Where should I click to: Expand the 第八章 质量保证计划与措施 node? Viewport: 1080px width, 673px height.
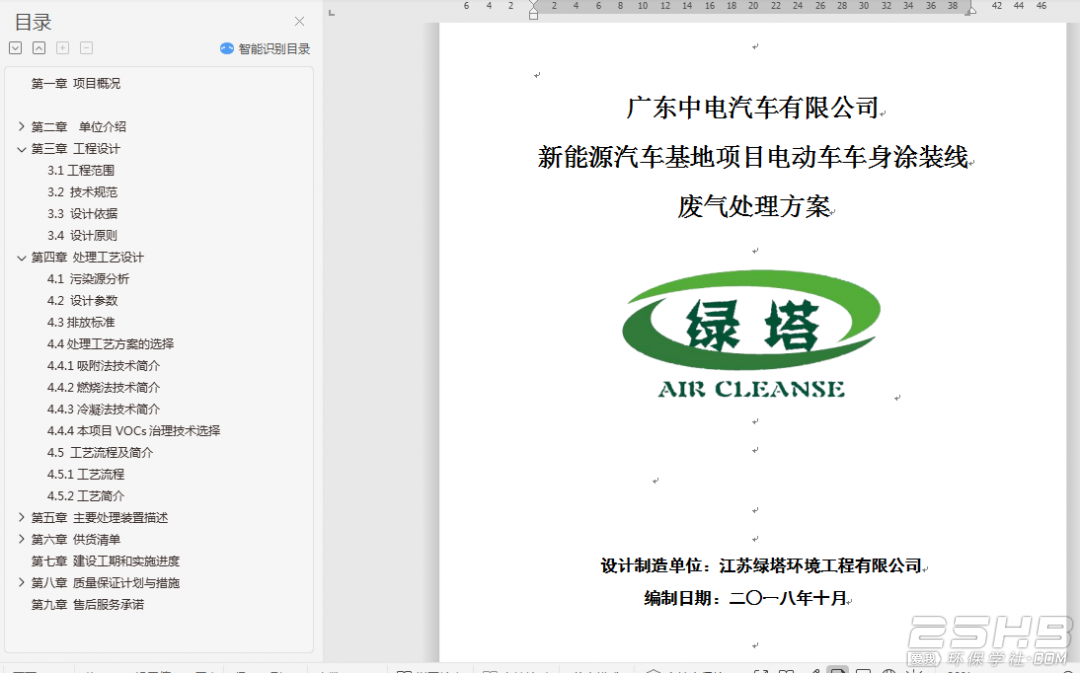coord(21,583)
